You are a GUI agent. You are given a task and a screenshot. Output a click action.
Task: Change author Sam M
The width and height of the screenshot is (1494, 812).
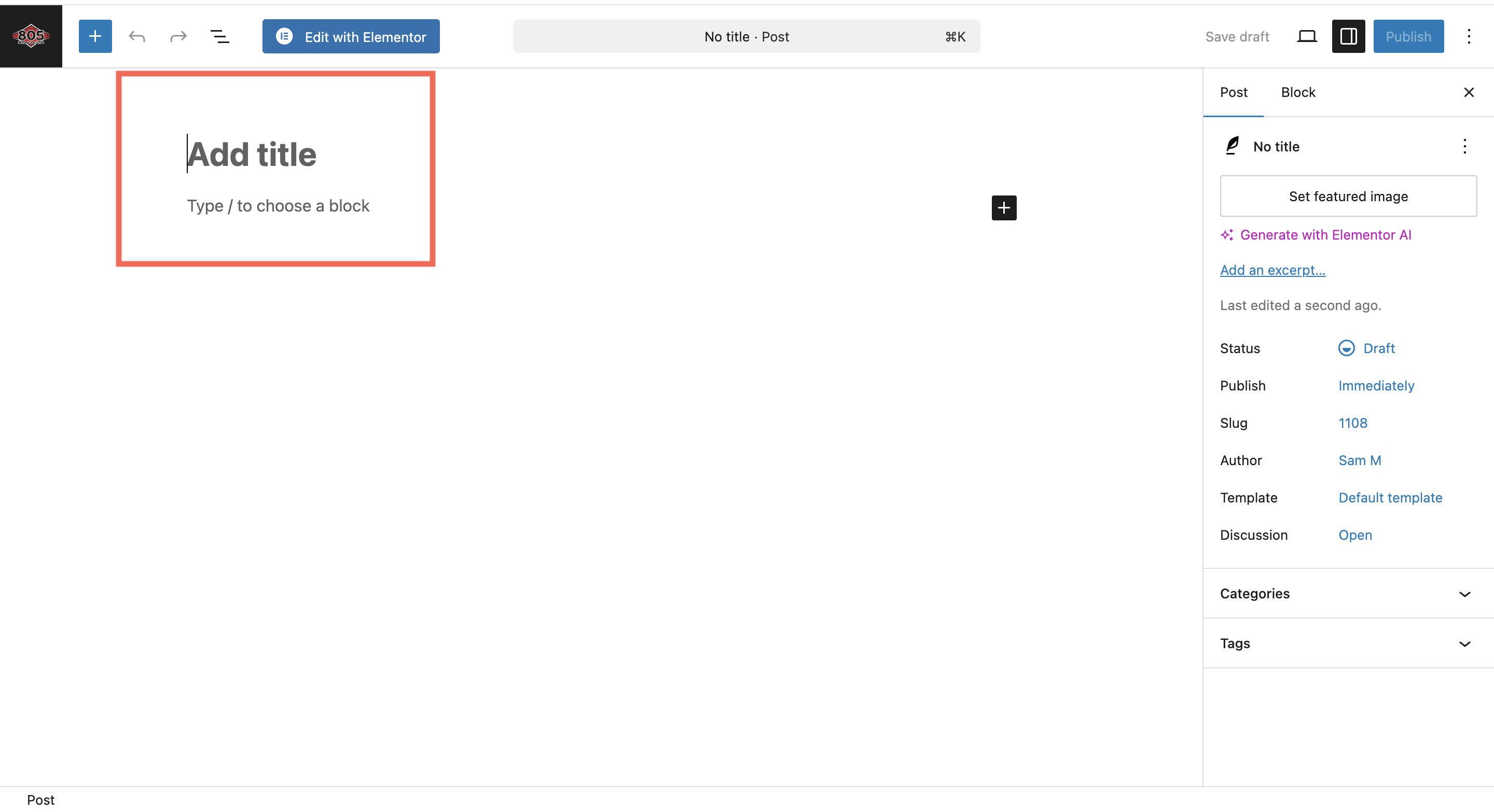pyautogui.click(x=1360, y=460)
